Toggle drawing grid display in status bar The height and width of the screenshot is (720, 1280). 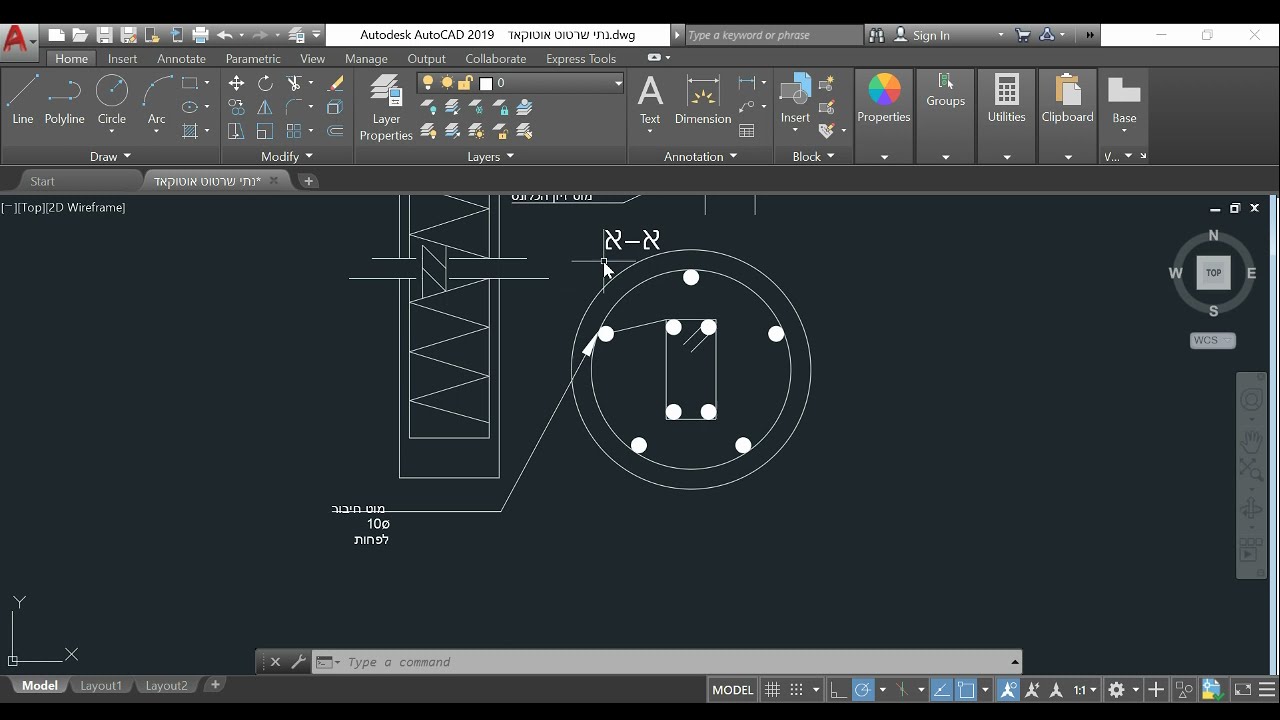772,690
